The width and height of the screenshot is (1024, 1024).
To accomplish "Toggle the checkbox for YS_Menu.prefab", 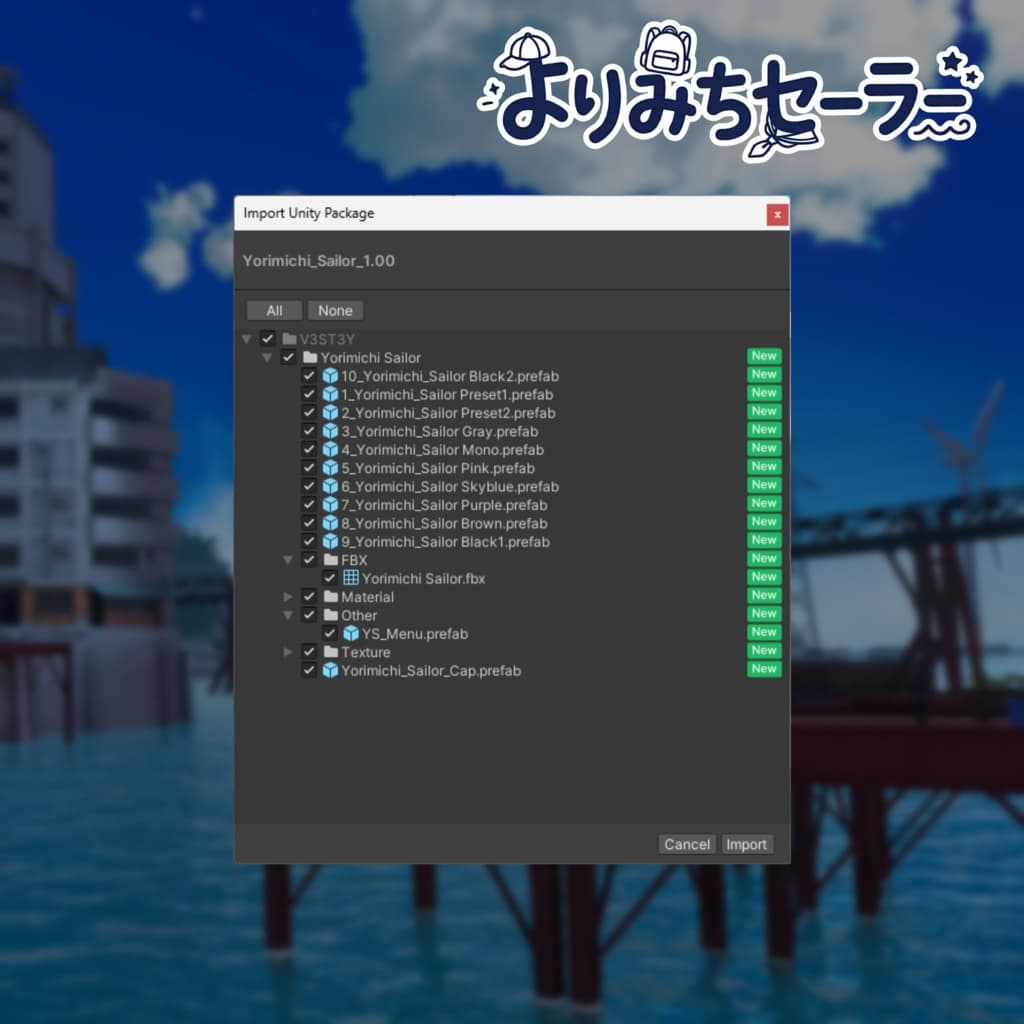I will coord(331,634).
